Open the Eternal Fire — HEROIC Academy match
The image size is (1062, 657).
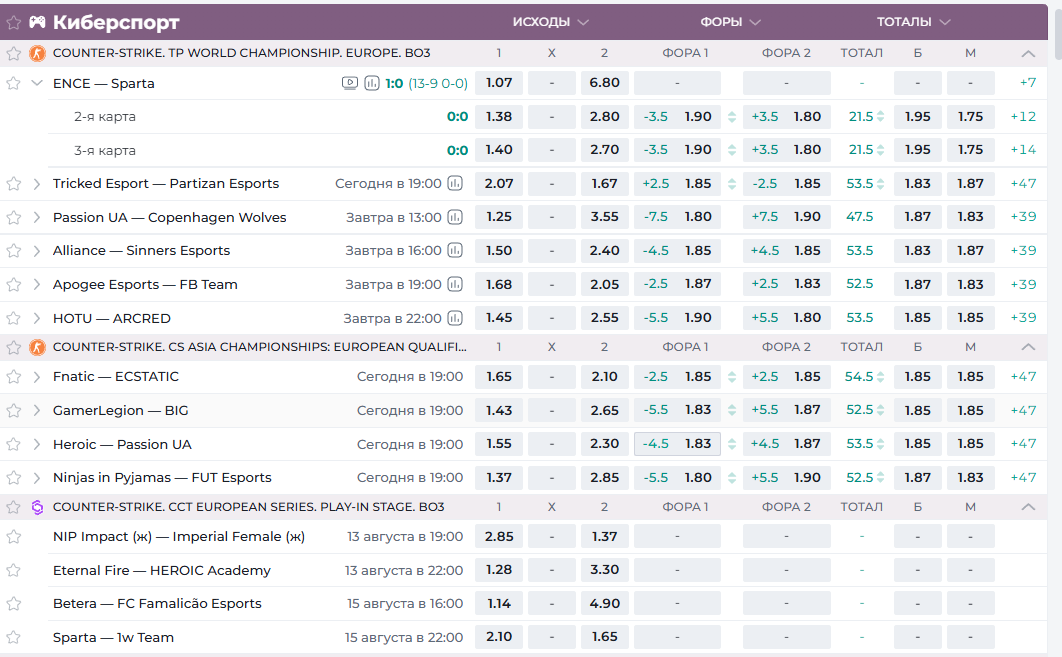(161, 570)
